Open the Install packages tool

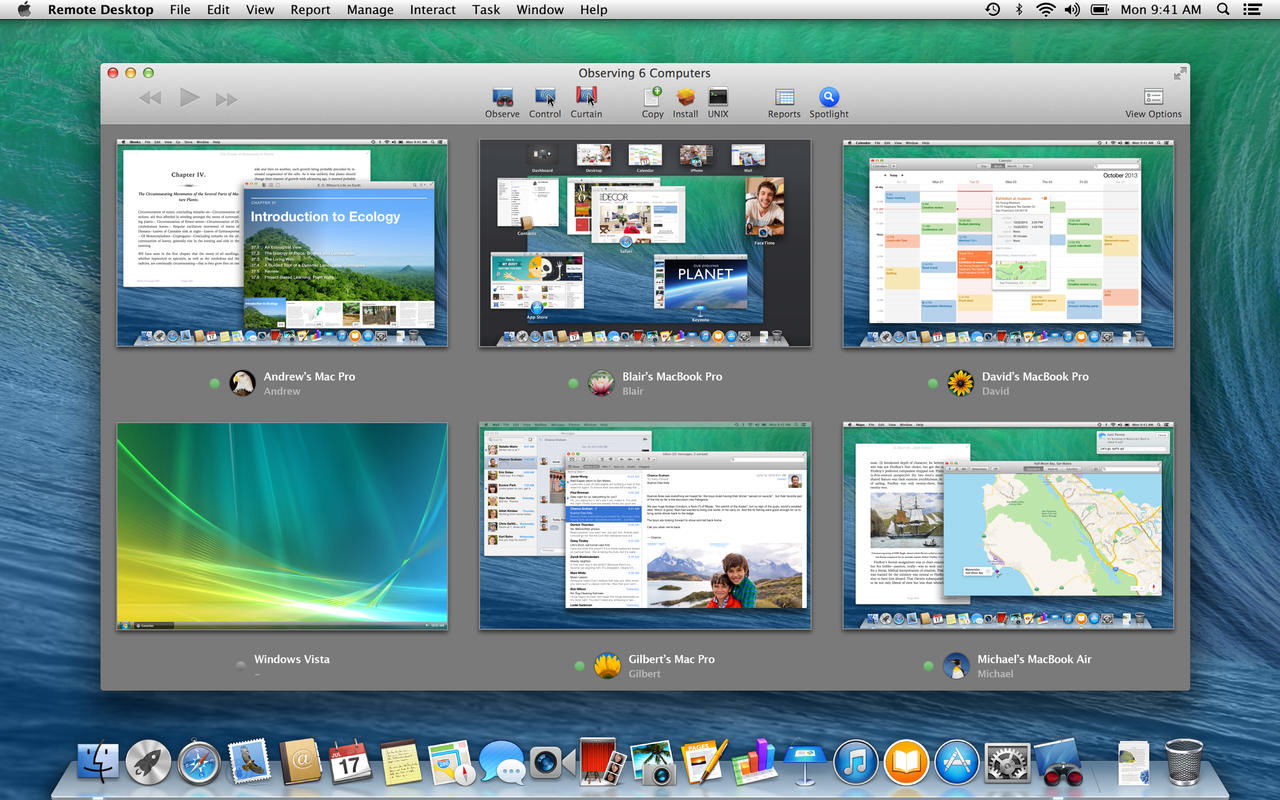tap(685, 98)
